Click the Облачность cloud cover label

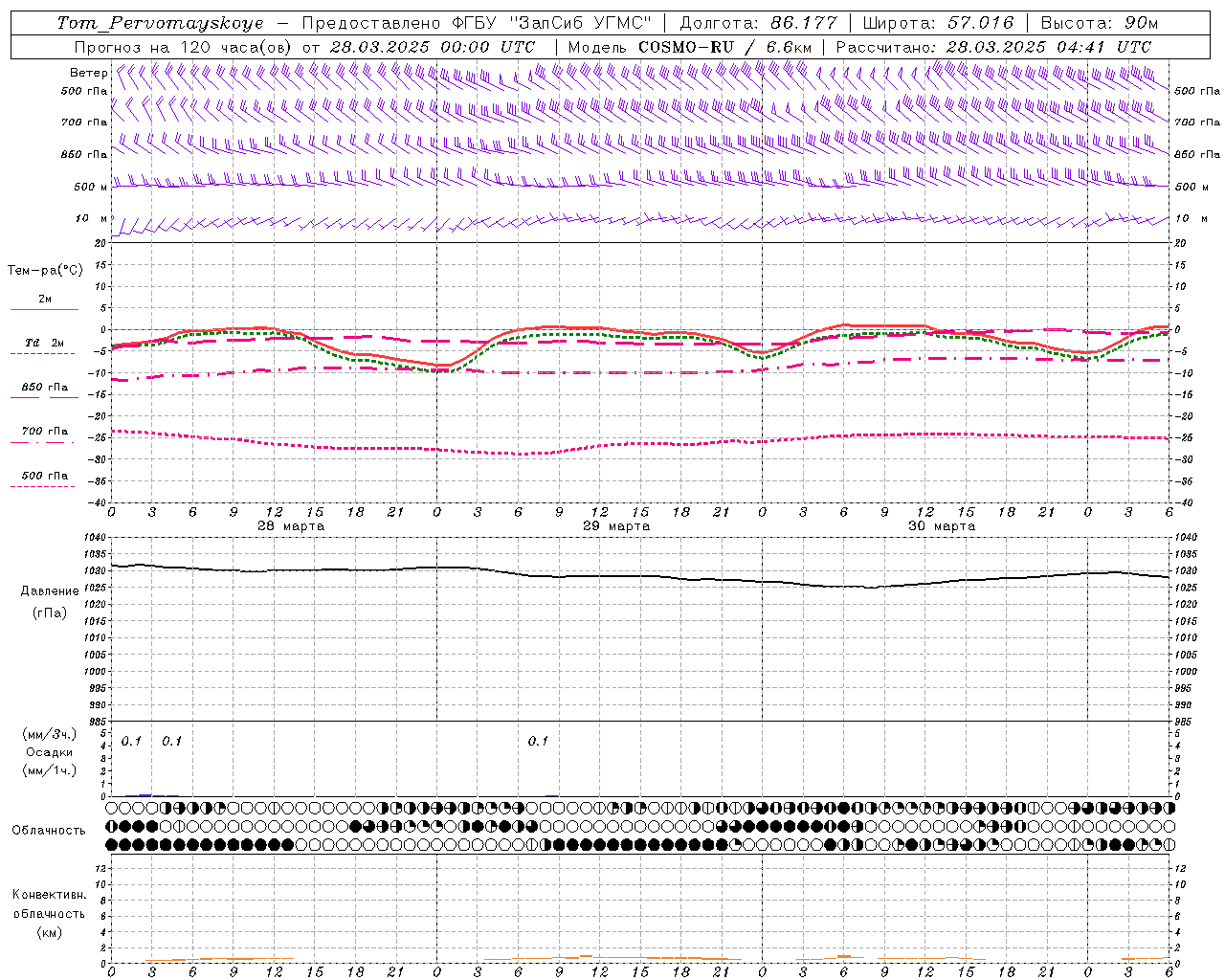tap(49, 830)
